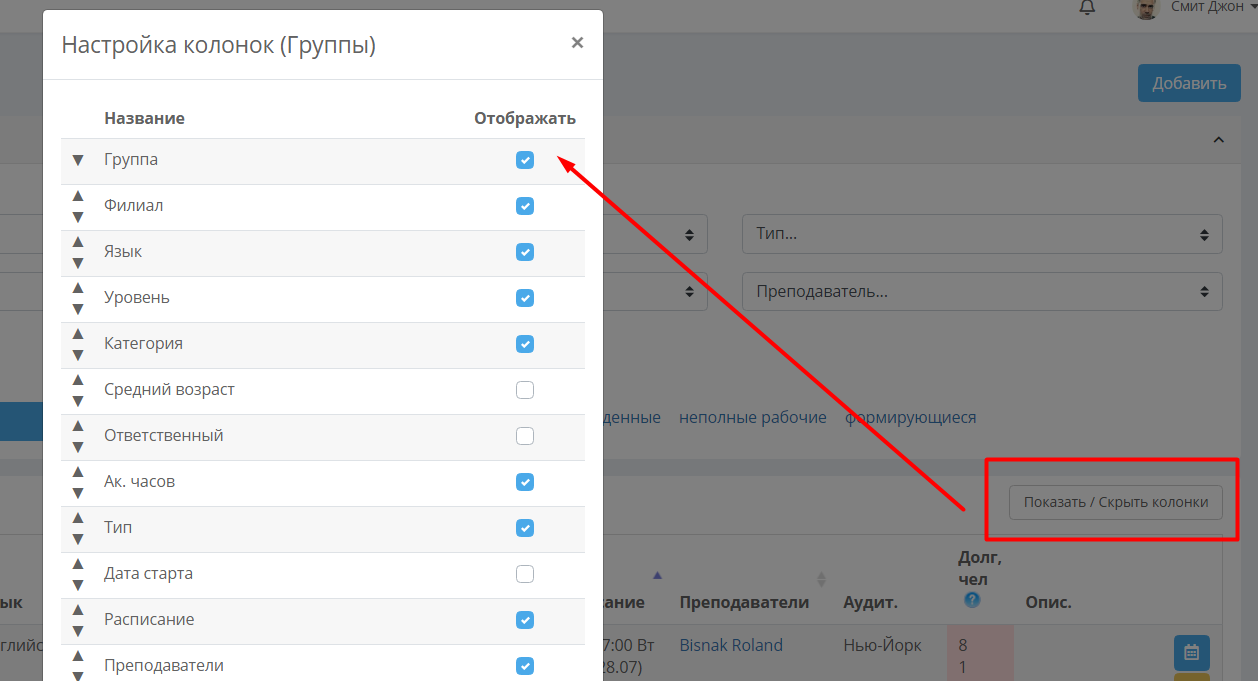
Task: Open the Преподаватель... filter dropdown
Action: click(982, 292)
